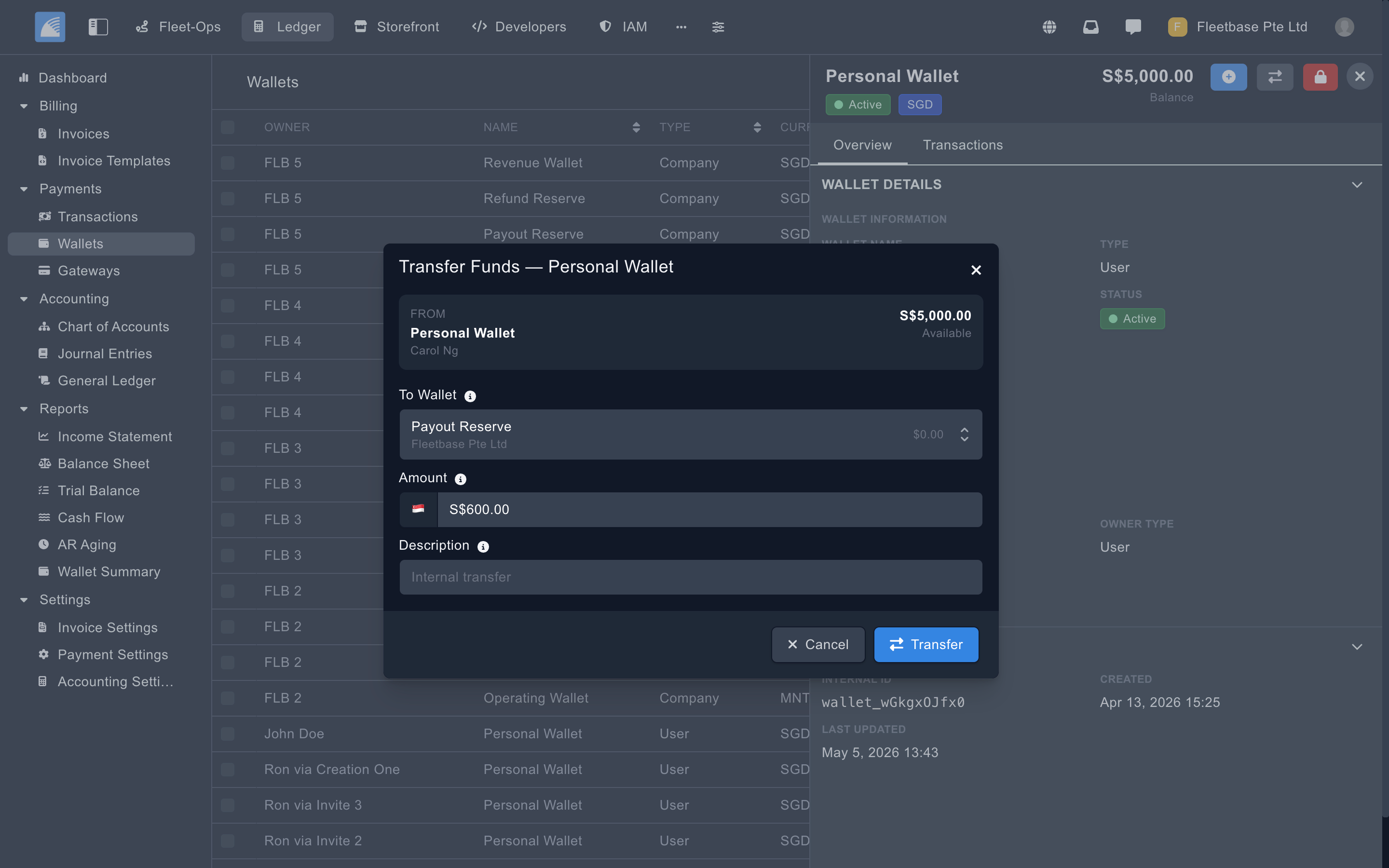Collapse the Payments section
Screen dimensions: 1389x868
coord(24,189)
